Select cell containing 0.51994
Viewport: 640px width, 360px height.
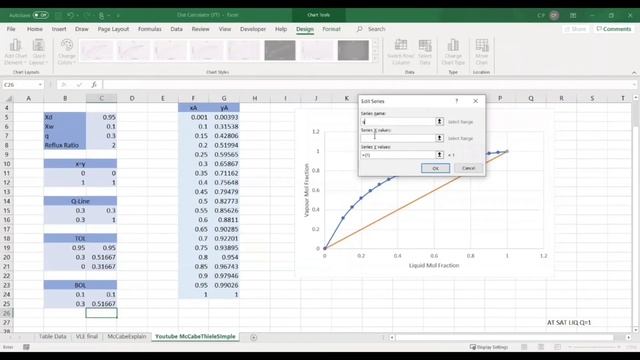pos(224,145)
